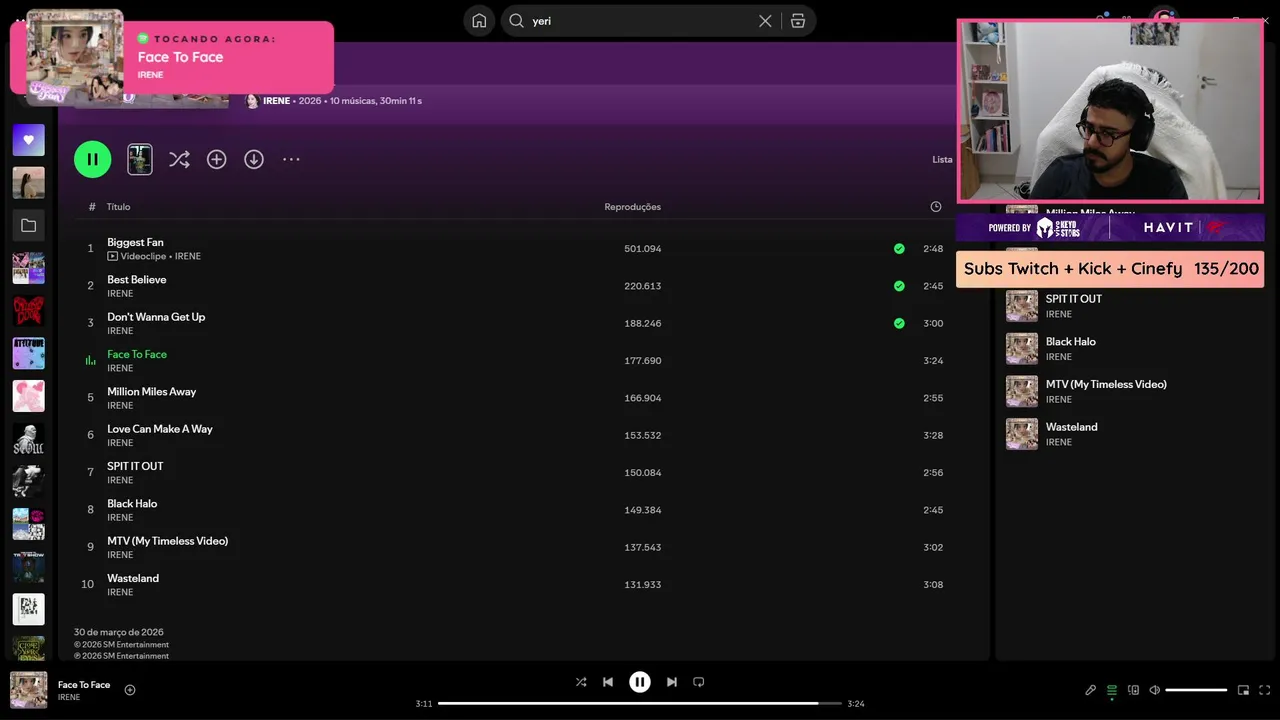Toggle saved check for Biggest Fan
This screenshot has width=1280, height=720.
(x=899, y=249)
